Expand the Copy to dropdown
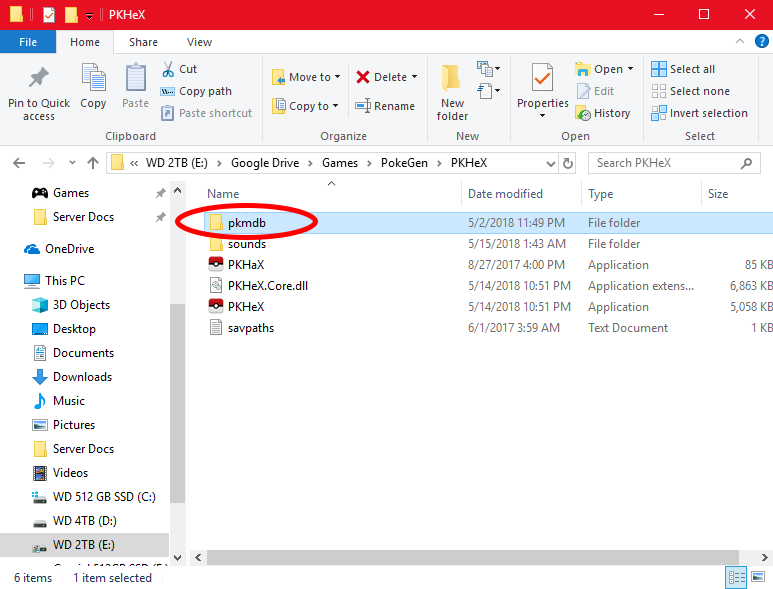 pos(335,106)
